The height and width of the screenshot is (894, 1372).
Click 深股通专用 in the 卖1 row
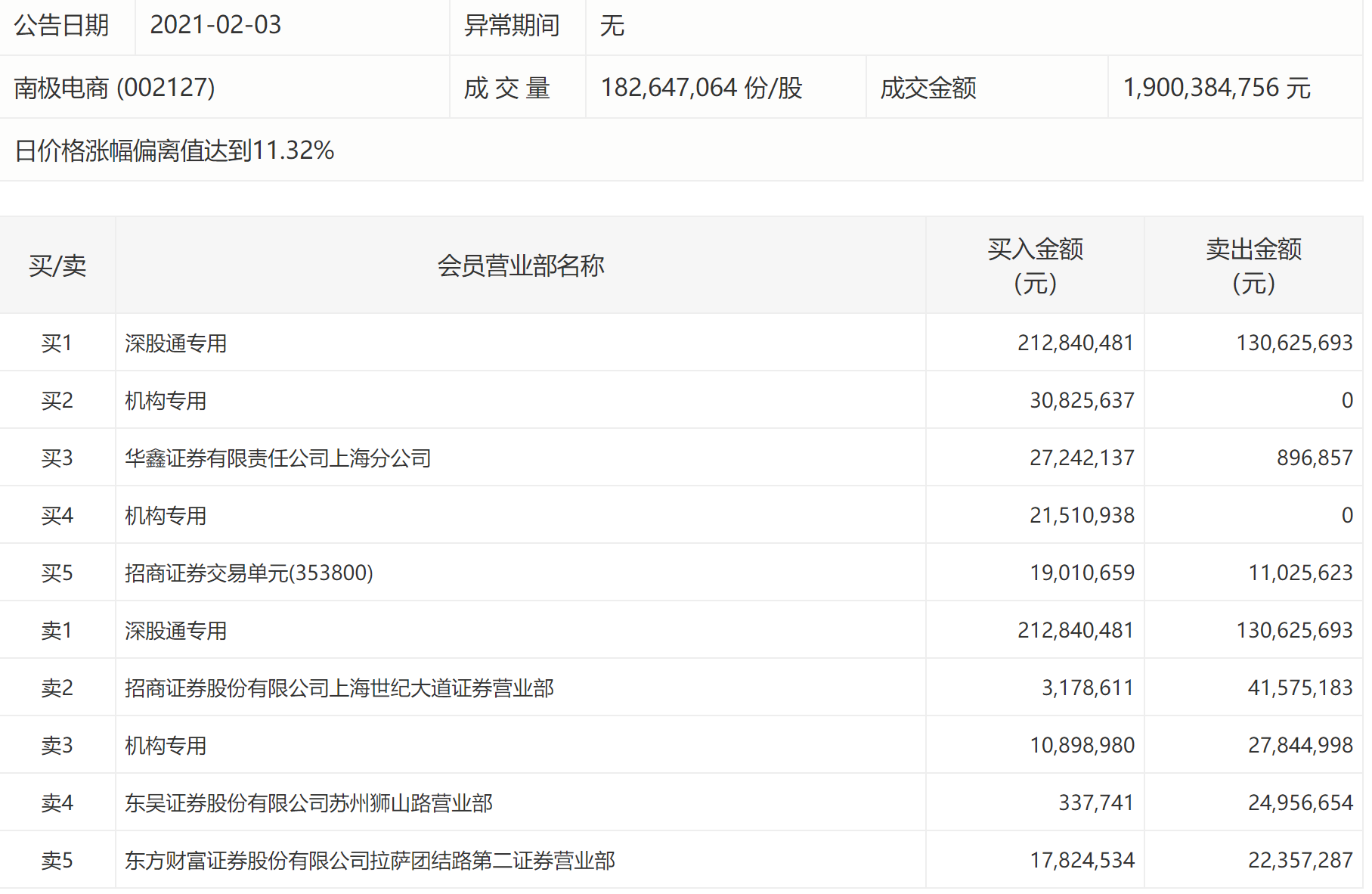[176, 631]
